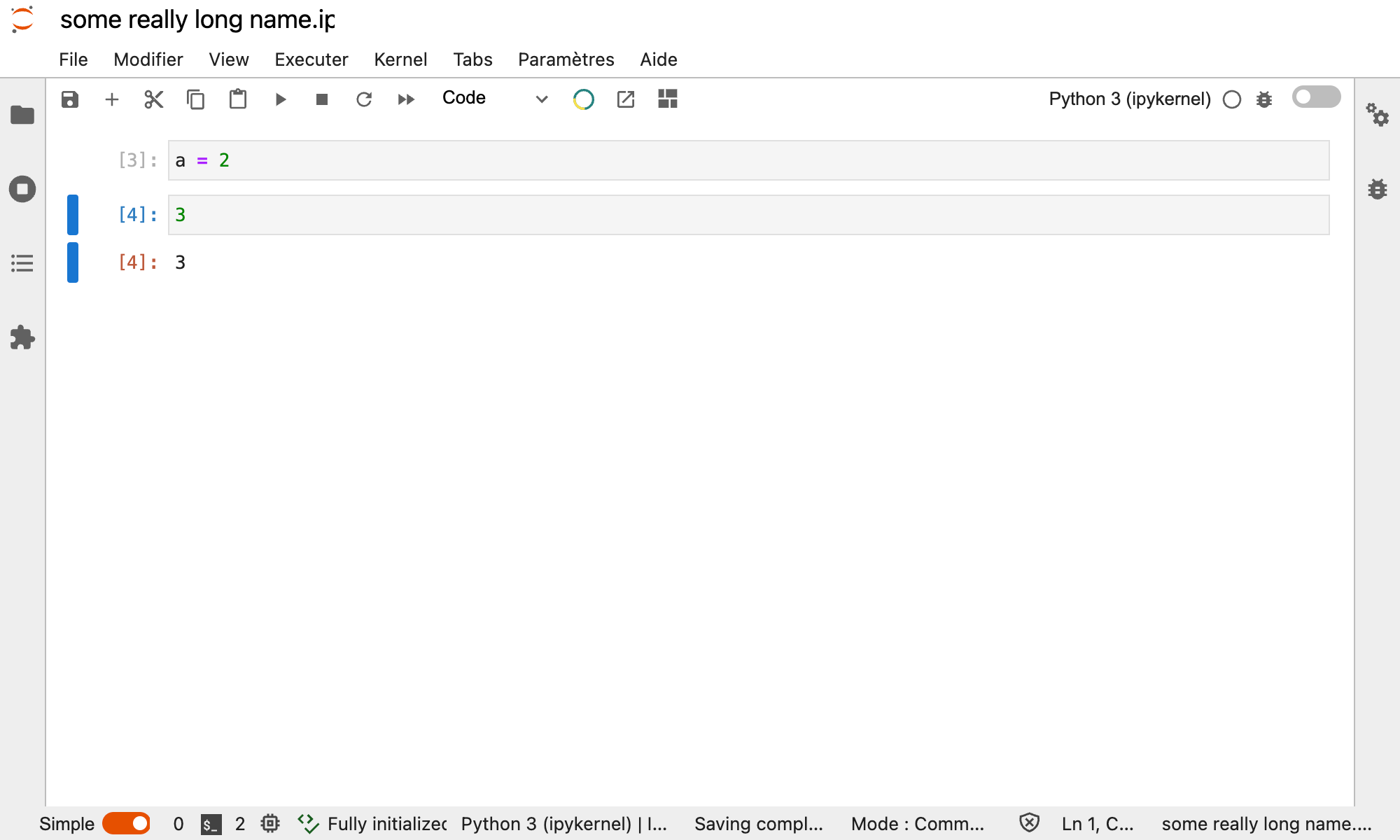Interrupt the kernel with stop square icon
This screenshot has width=1400, height=840.
pos(322,99)
